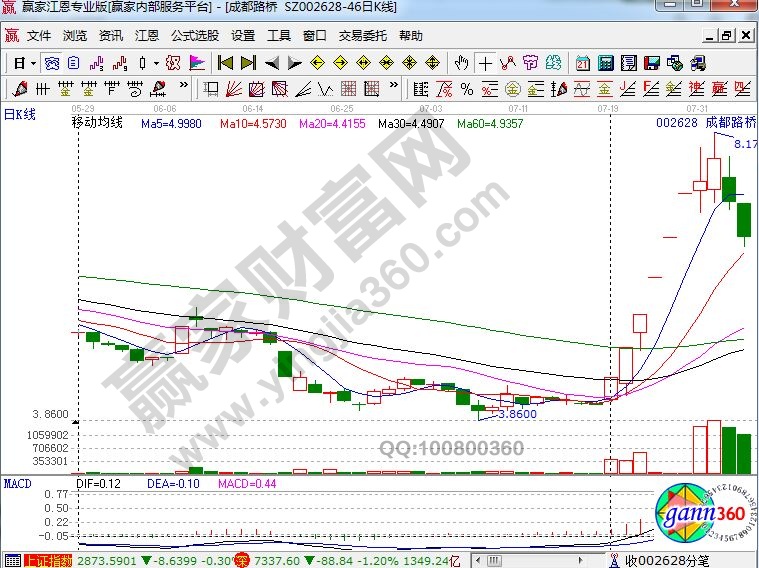Open the period 日 dropdown arrow
Image resolution: width=759 pixels, height=568 pixels.
pos(32,62)
